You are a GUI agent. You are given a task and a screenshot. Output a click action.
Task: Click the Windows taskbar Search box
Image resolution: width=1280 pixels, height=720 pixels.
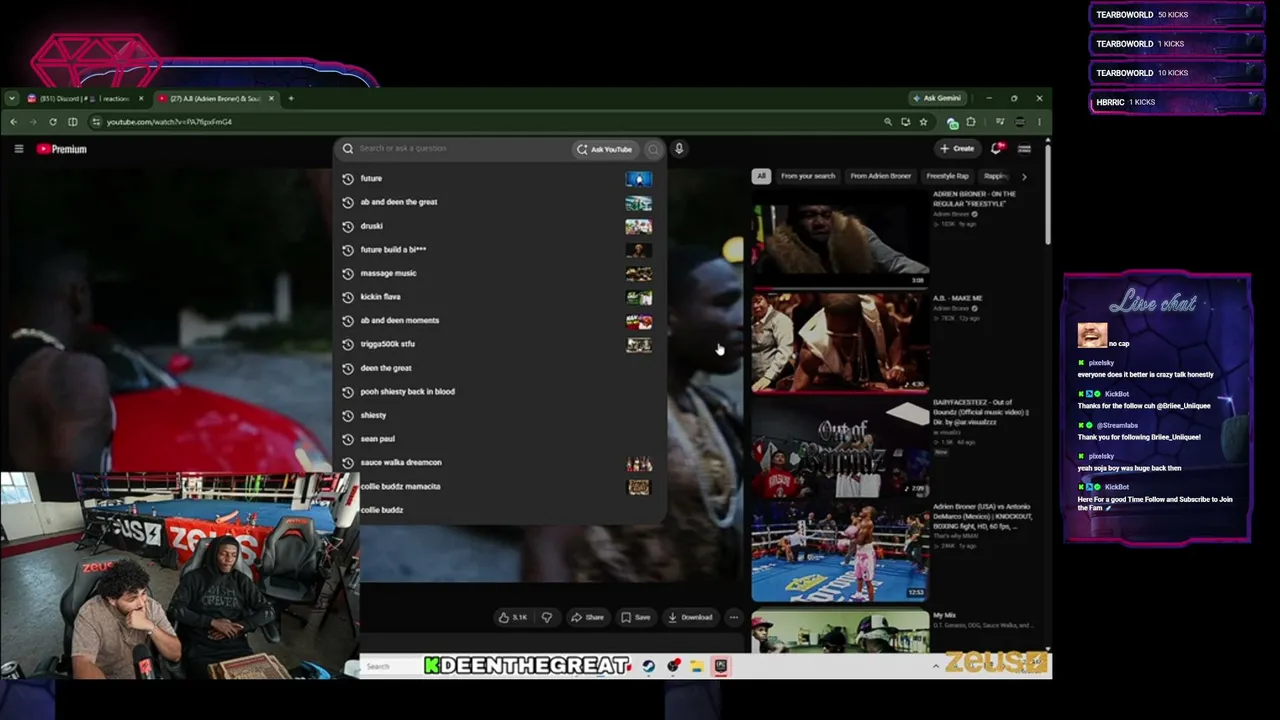click(389, 666)
